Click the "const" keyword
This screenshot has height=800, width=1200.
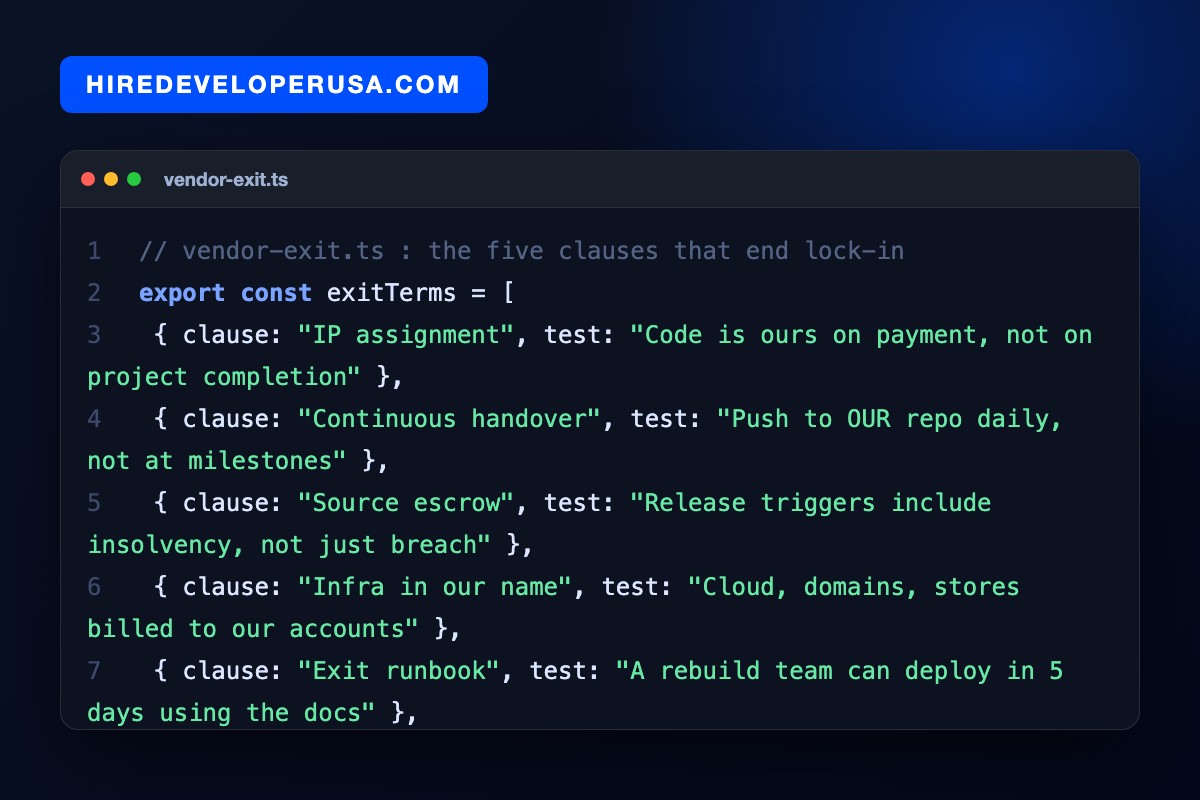(276, 293)
